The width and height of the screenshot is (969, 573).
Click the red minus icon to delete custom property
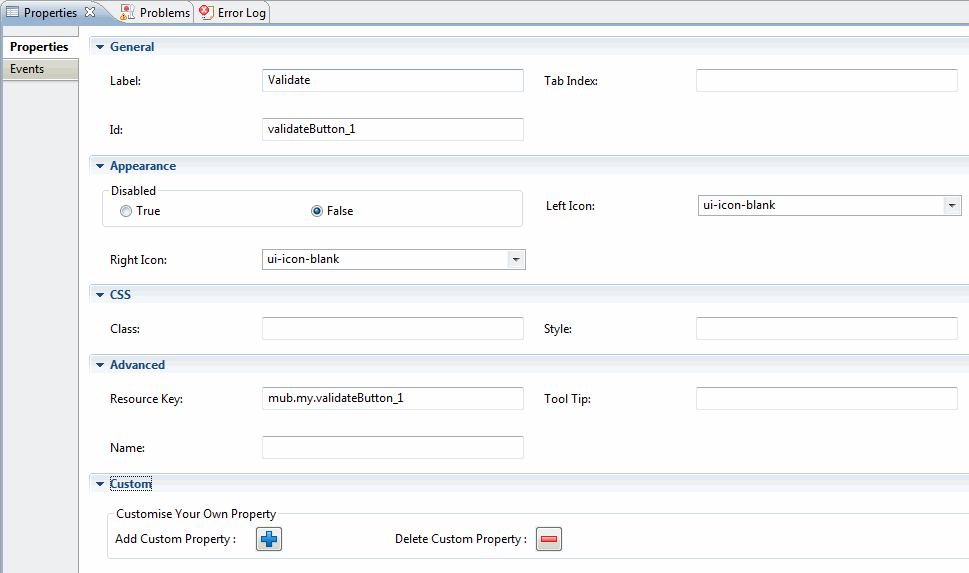pyautogui.click(x=549, y=539)
